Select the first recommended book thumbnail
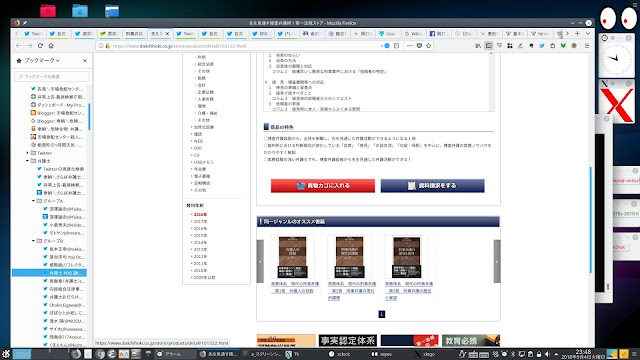Image resolution: width=640 pixels, height=360 pixels. 292,257
